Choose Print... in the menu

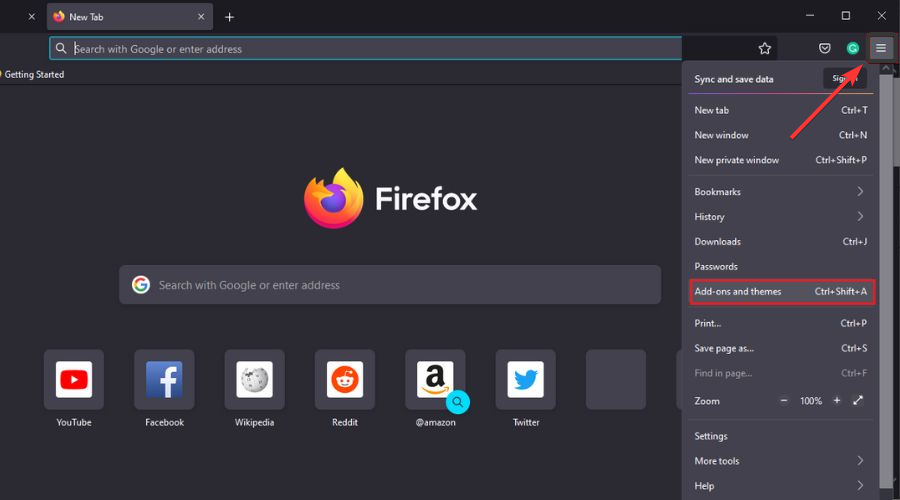point(781,323)
